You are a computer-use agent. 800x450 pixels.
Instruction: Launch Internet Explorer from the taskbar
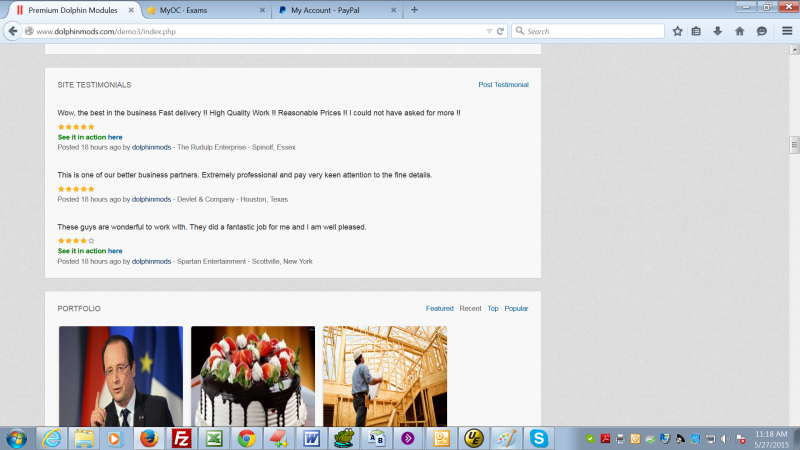pyautogui.click(x=52, y=439)
